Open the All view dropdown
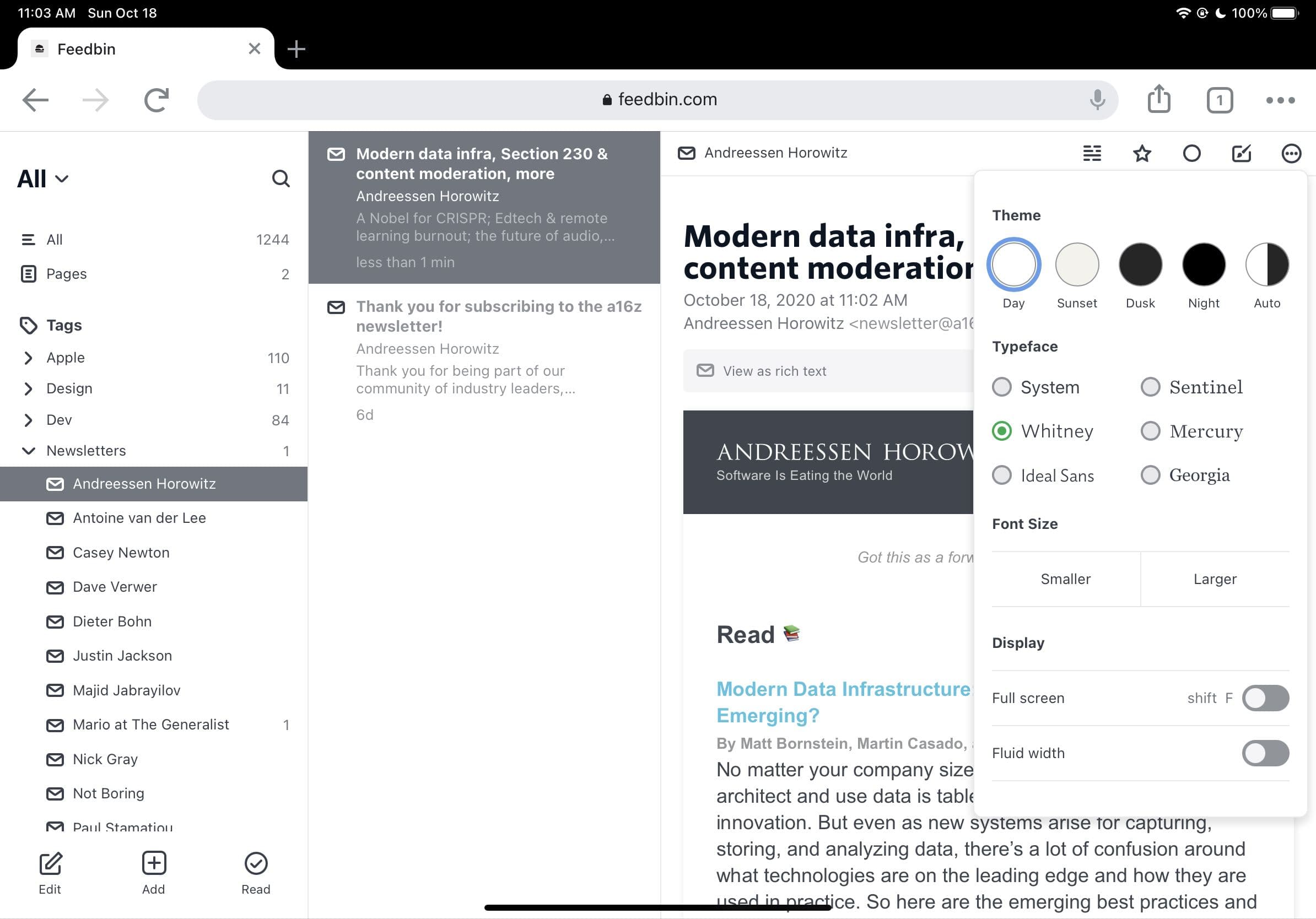This screenshot has height=919, width=1316. tap(43, 179)
